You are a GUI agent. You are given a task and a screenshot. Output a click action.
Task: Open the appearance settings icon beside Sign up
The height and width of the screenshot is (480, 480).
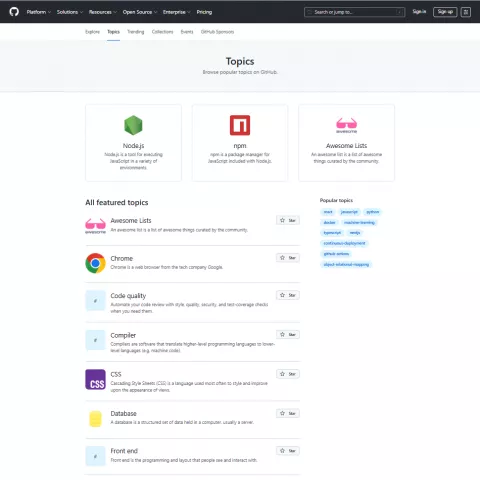[x=466, y=12]
